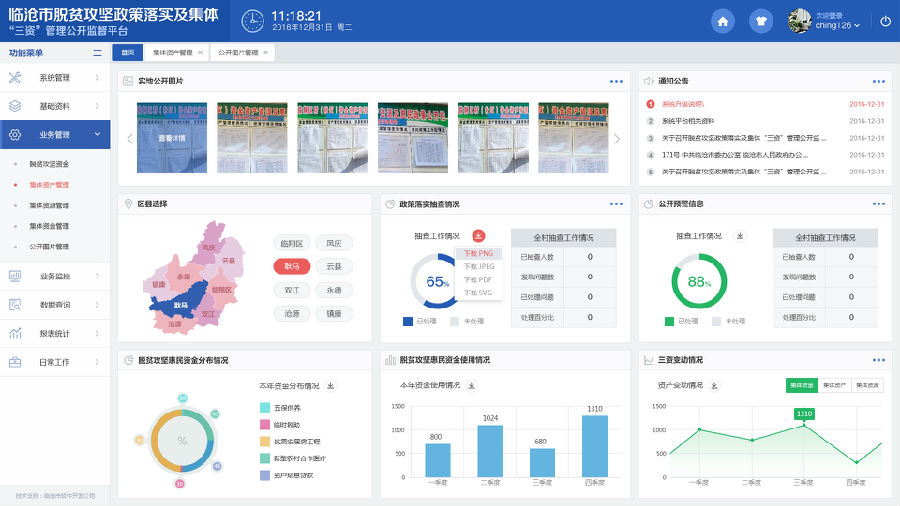Screen dimensions: 900x506
Task: Click the red download icon beside 抽查工作情况
Action: tap(478, 236)
